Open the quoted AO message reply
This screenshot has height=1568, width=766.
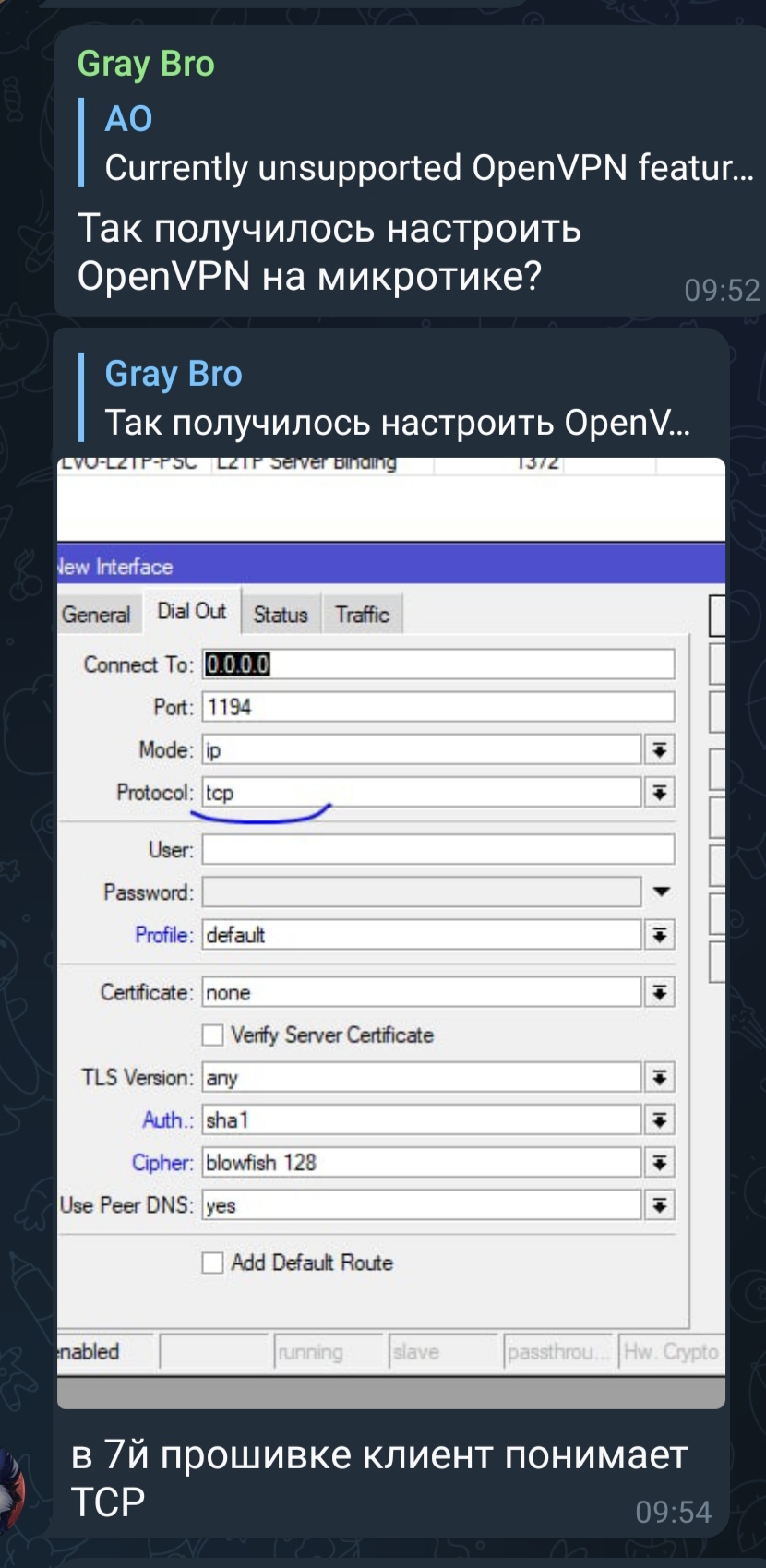coord(415,144)
